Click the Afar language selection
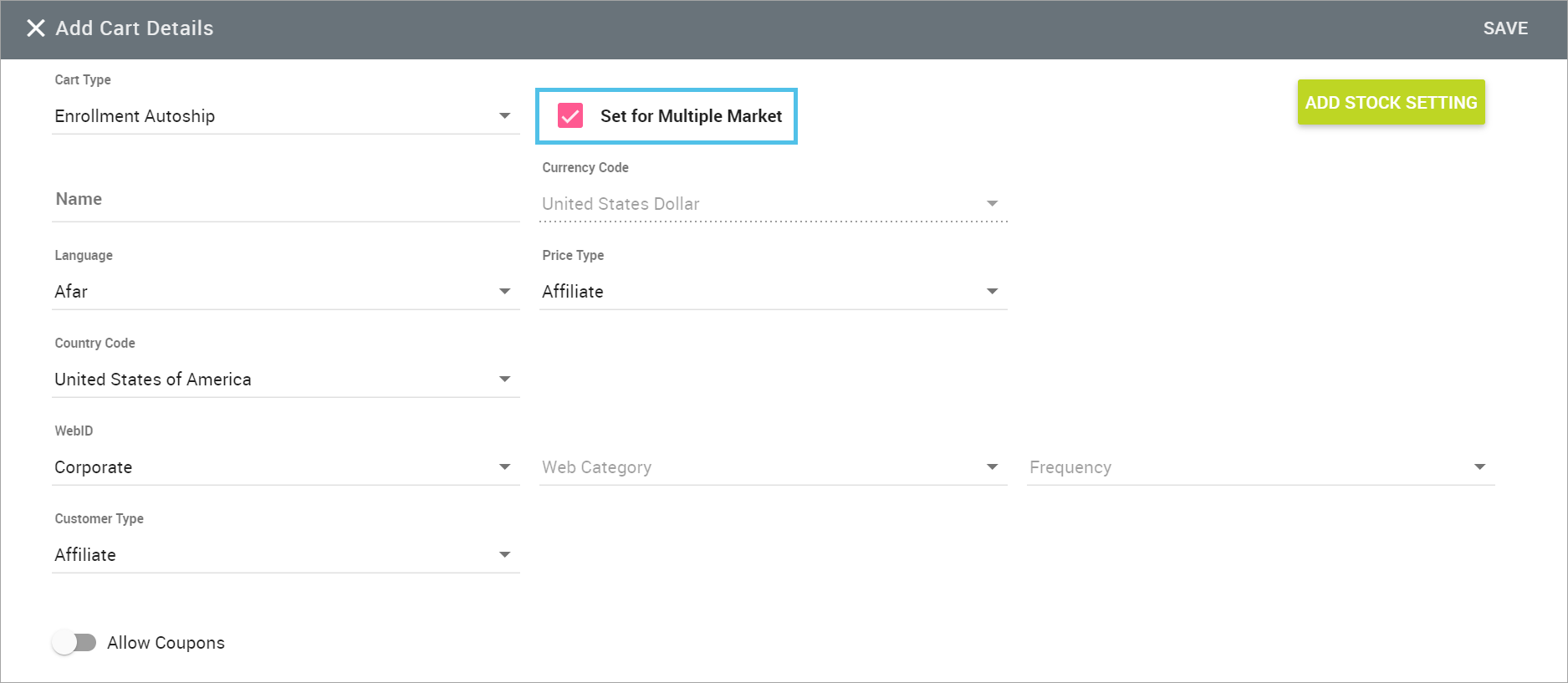 coord(71,292)
